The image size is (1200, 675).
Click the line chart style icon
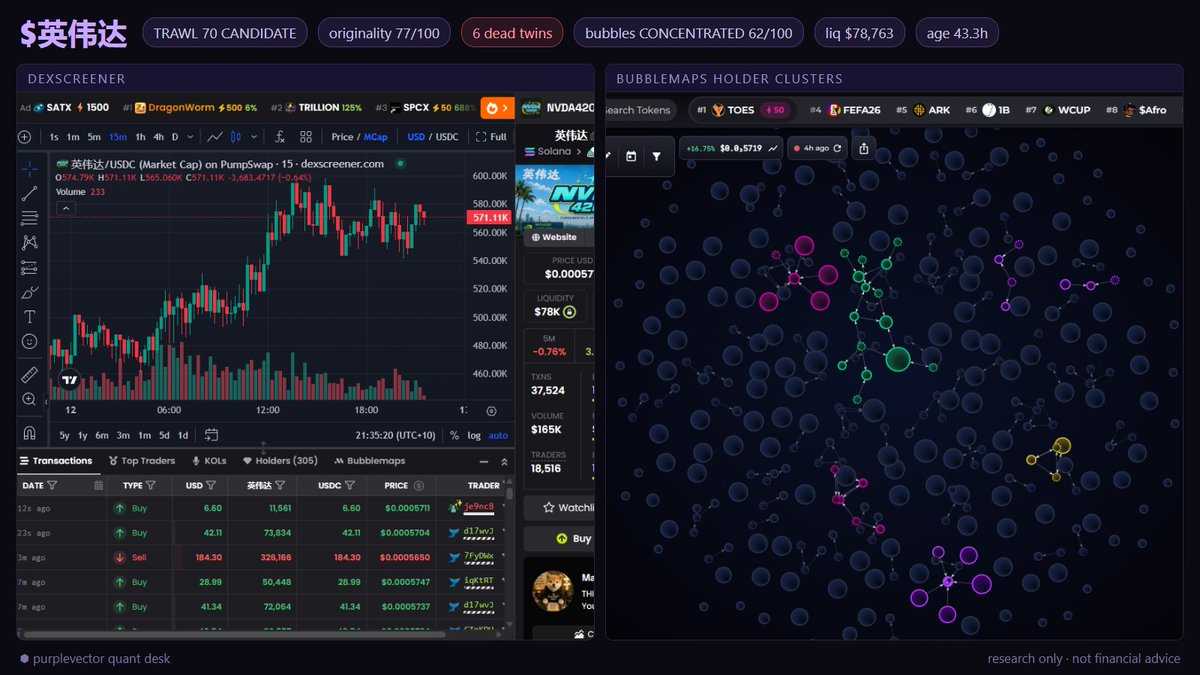215,137
